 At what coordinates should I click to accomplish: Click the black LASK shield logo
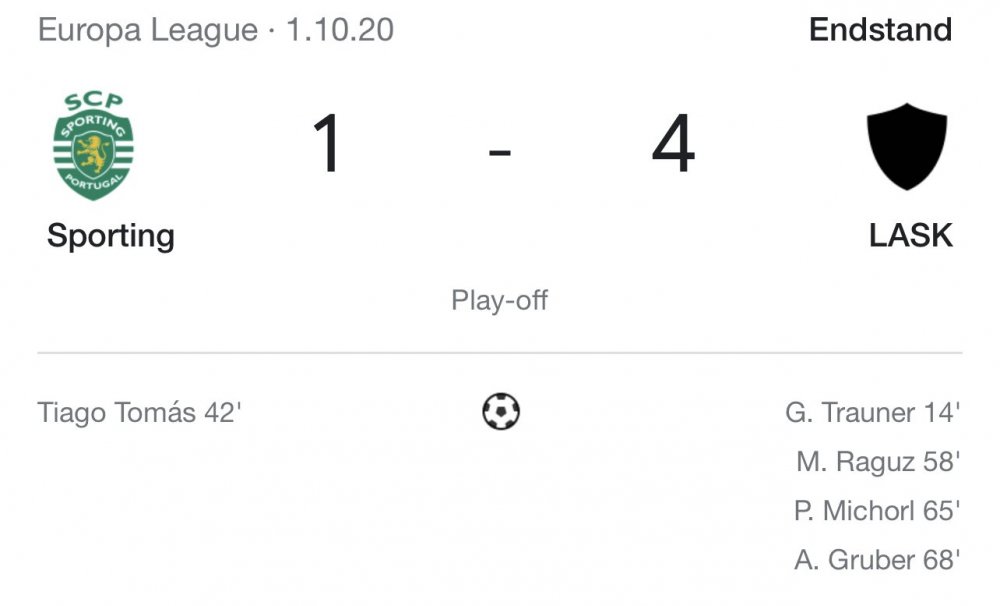pyautogui.click(x=906, y=146)
